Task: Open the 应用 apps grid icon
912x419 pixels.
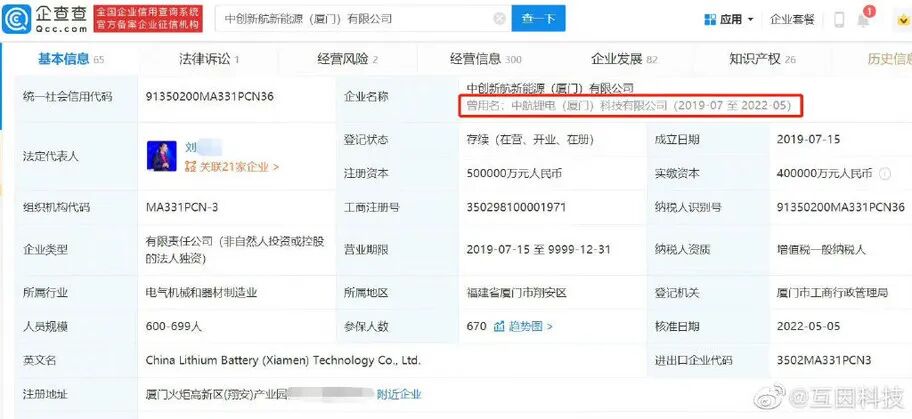Action: point(710,19)
